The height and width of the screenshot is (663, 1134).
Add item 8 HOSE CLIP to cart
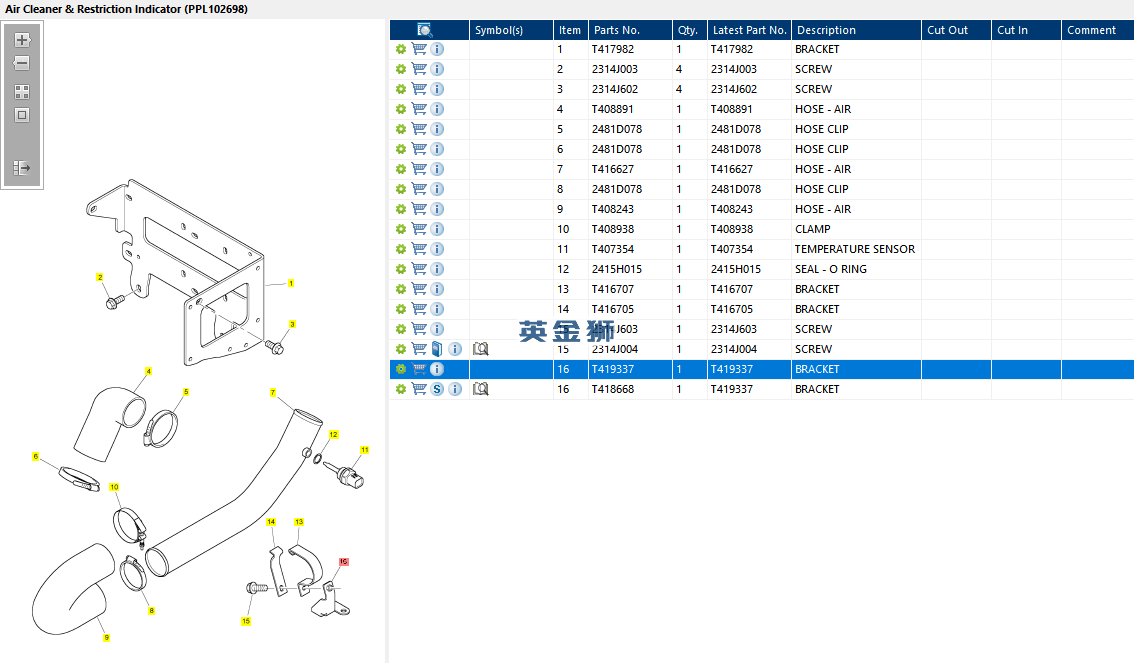tap(419, 188)
